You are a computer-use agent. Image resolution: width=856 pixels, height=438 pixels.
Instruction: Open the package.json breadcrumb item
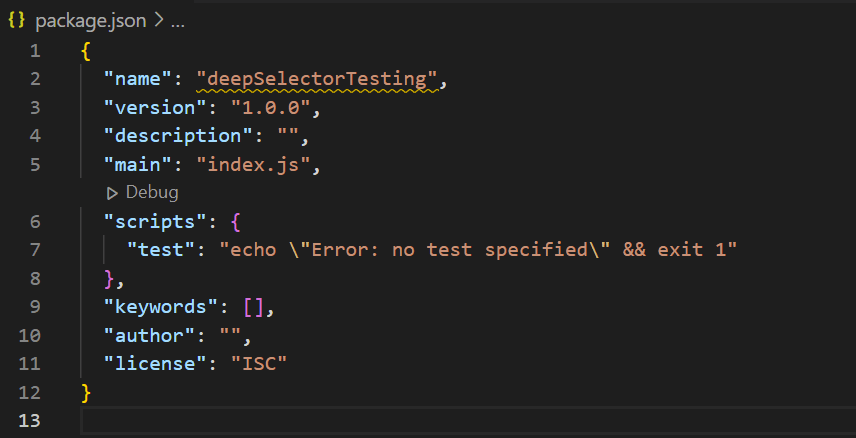[x=91, y=21]
